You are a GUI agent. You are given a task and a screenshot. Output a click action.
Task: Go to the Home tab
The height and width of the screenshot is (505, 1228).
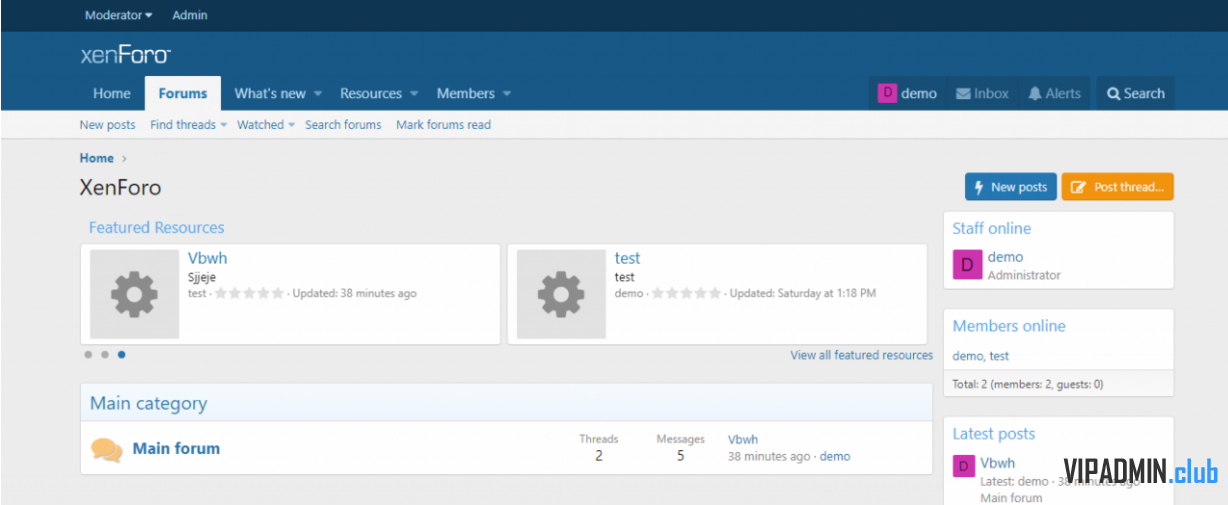click(x=112, y=93)
